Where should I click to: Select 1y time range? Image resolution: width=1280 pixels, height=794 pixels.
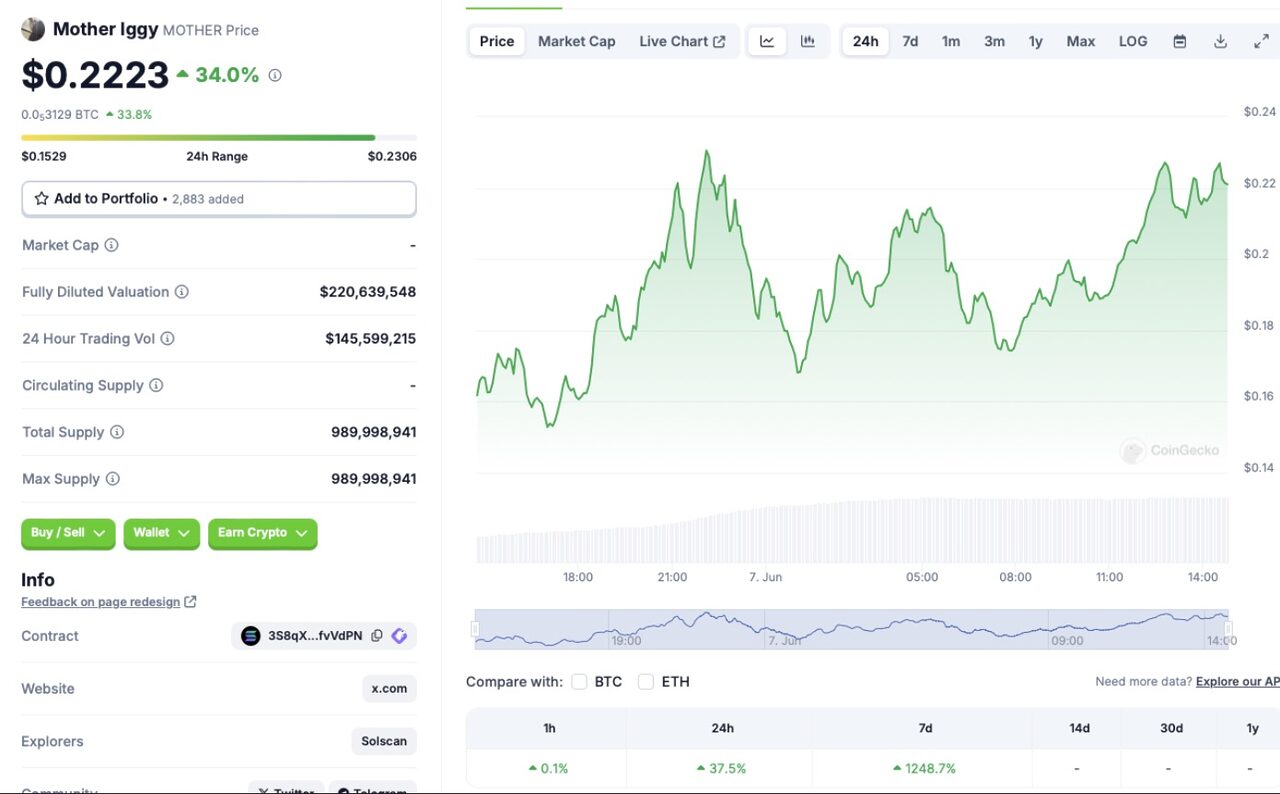[1036, 41]
